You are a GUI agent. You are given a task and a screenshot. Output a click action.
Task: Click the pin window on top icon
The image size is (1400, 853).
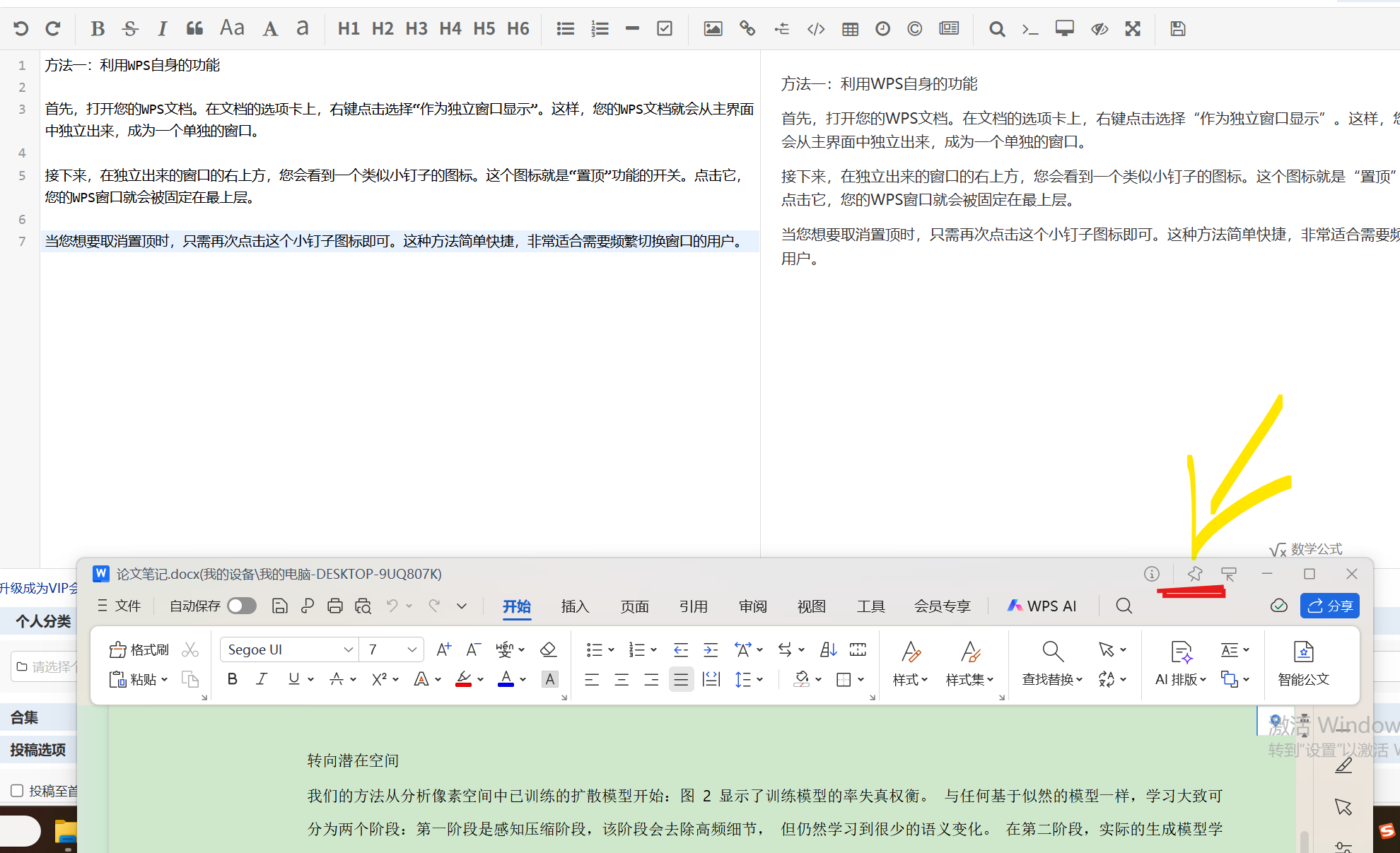[1195, 574]
